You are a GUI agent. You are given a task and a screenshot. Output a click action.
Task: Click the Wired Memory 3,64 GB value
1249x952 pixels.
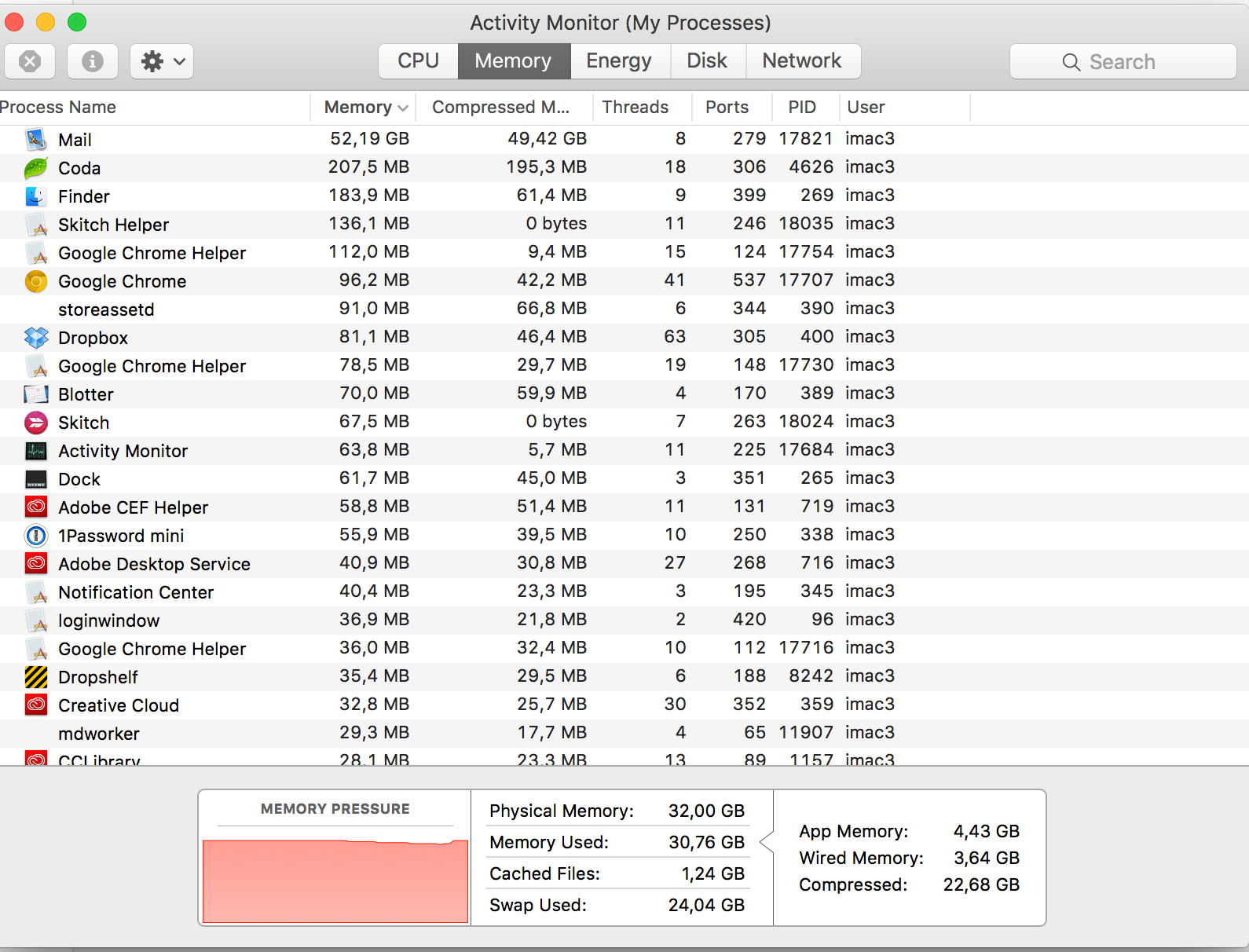click(987, 859)
